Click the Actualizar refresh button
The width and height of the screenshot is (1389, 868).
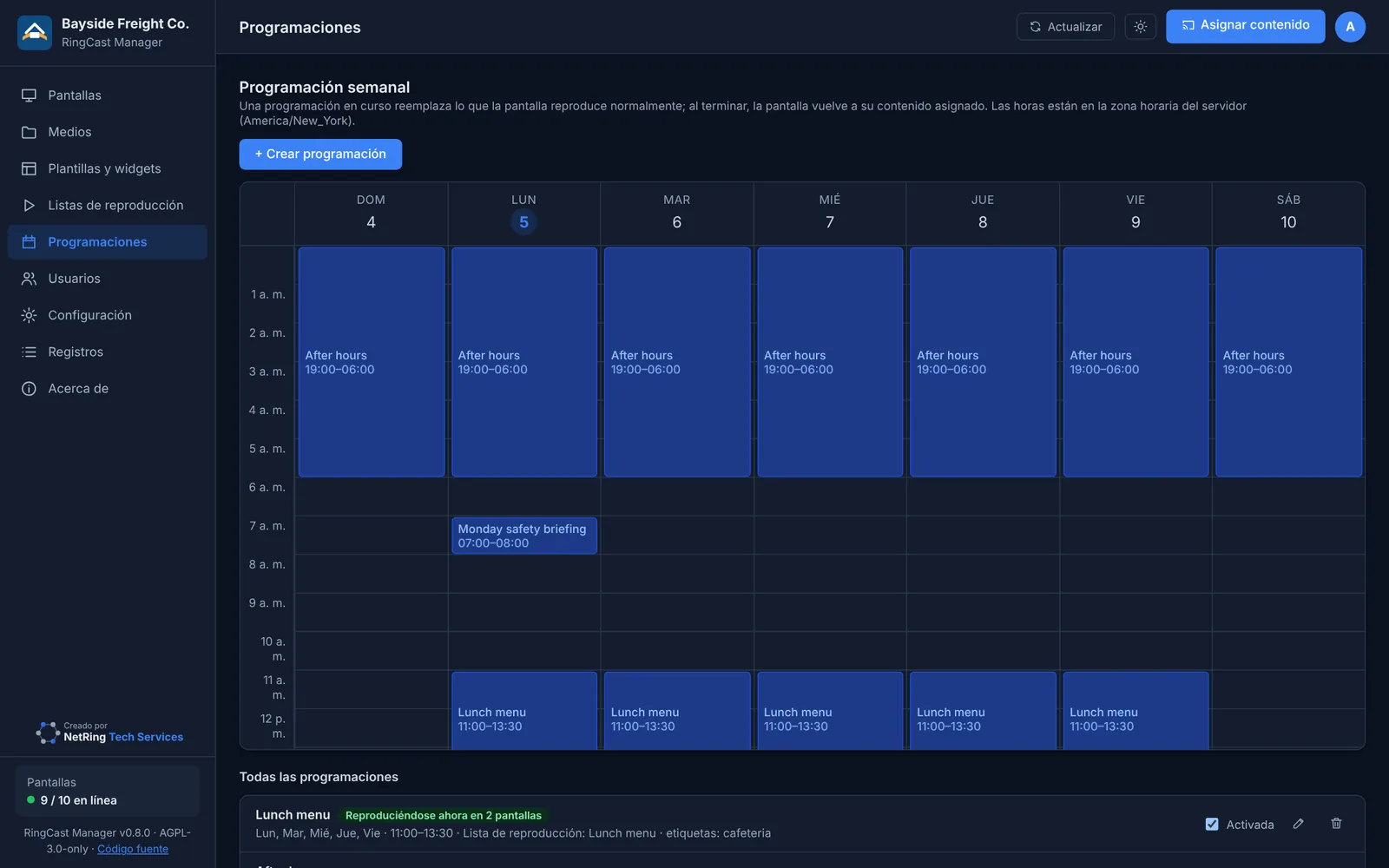(x=1065, y=27)
